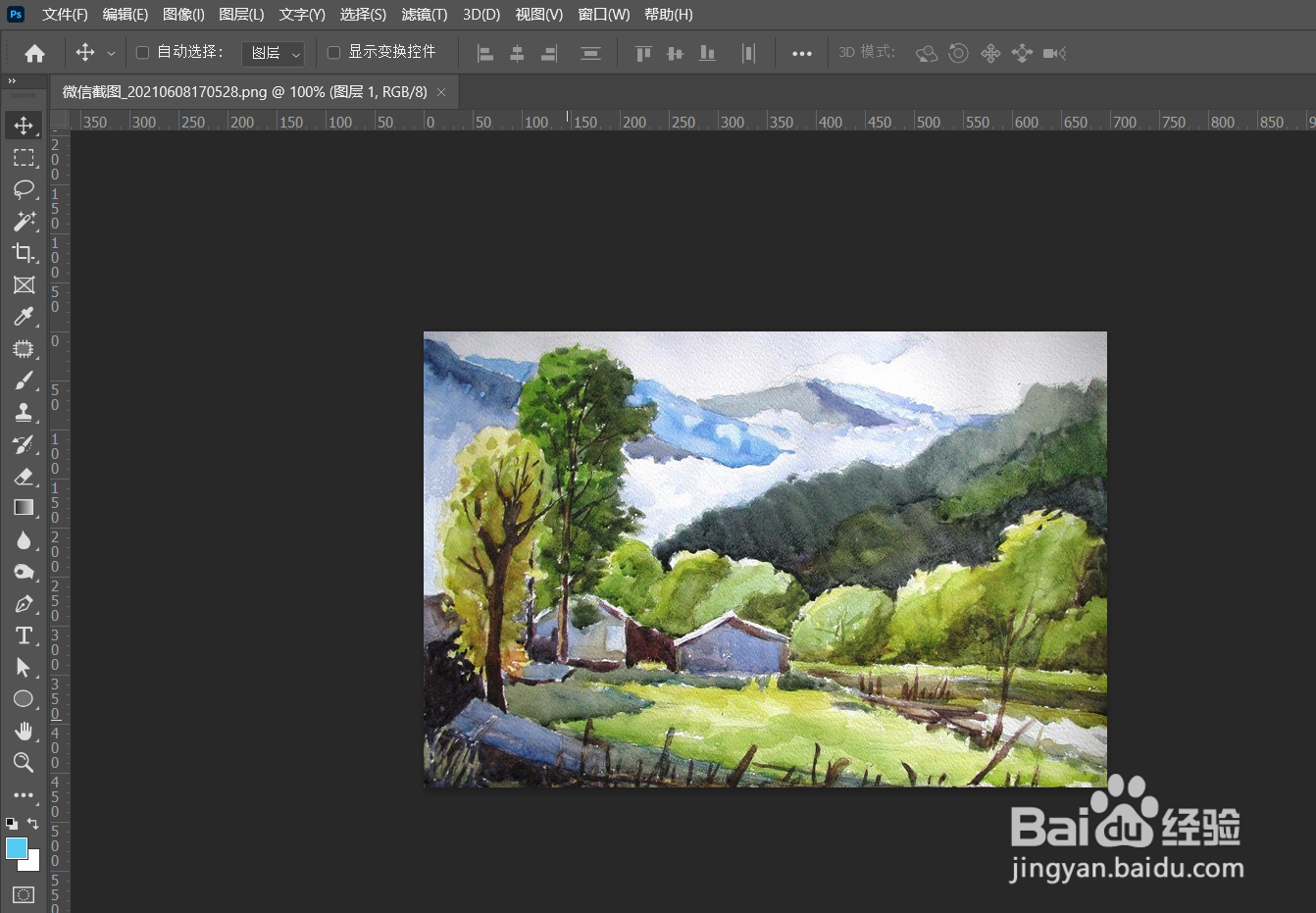
Task: Open the 编辑(E) menu
Action: 126,15
